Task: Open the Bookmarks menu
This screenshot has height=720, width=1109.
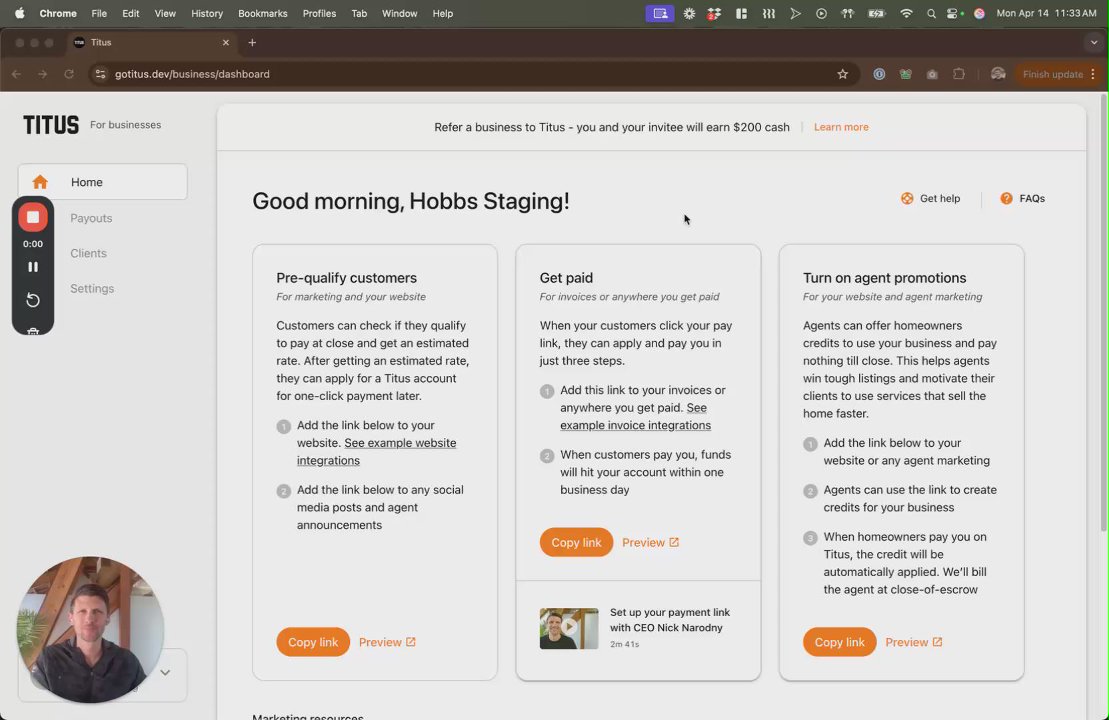Action: pos(262,13)
